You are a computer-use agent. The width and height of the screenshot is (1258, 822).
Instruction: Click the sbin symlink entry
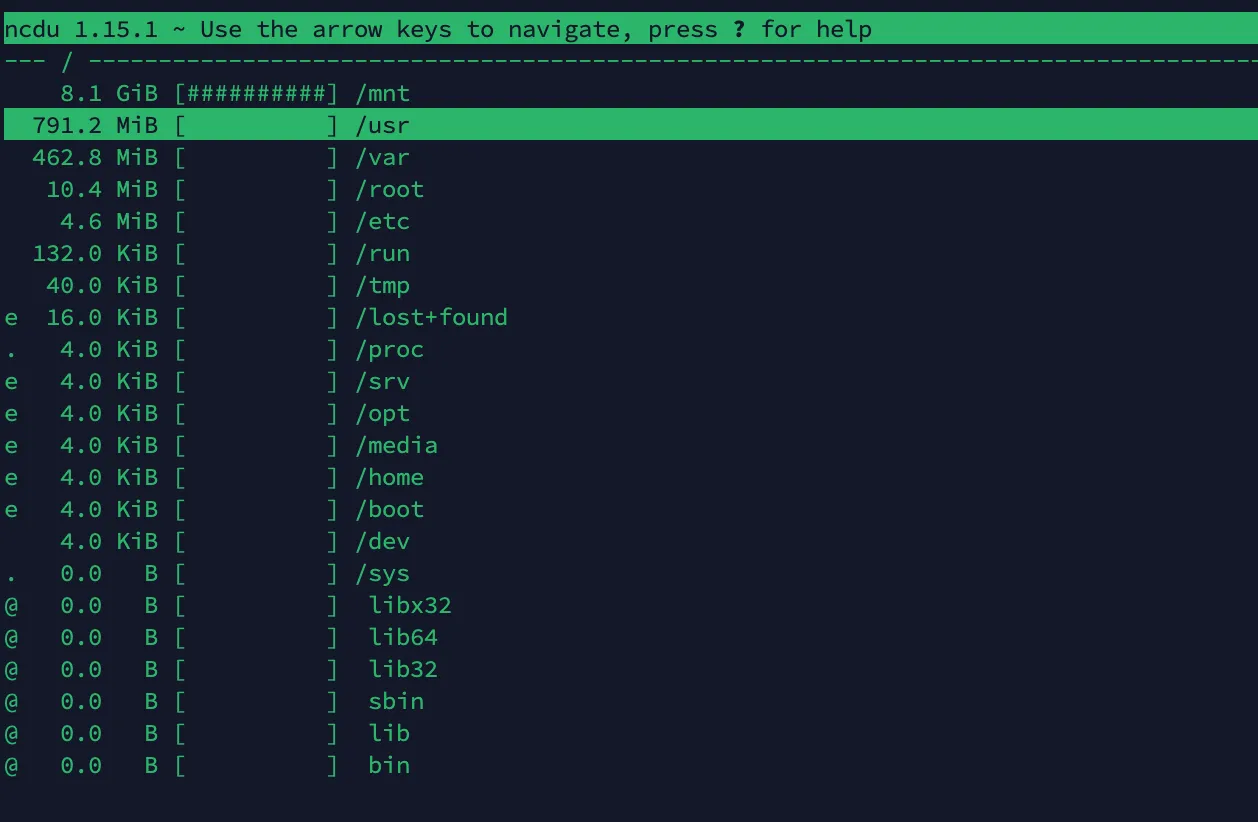coord(396,702)
